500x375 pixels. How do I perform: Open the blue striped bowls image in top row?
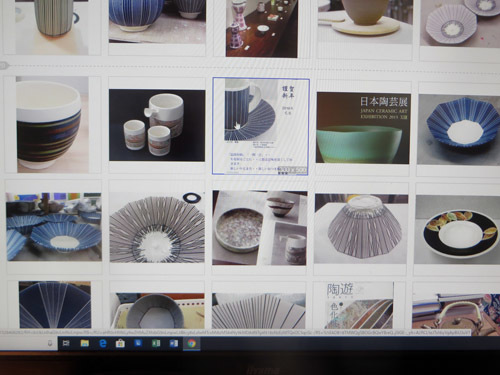(157, 21)
